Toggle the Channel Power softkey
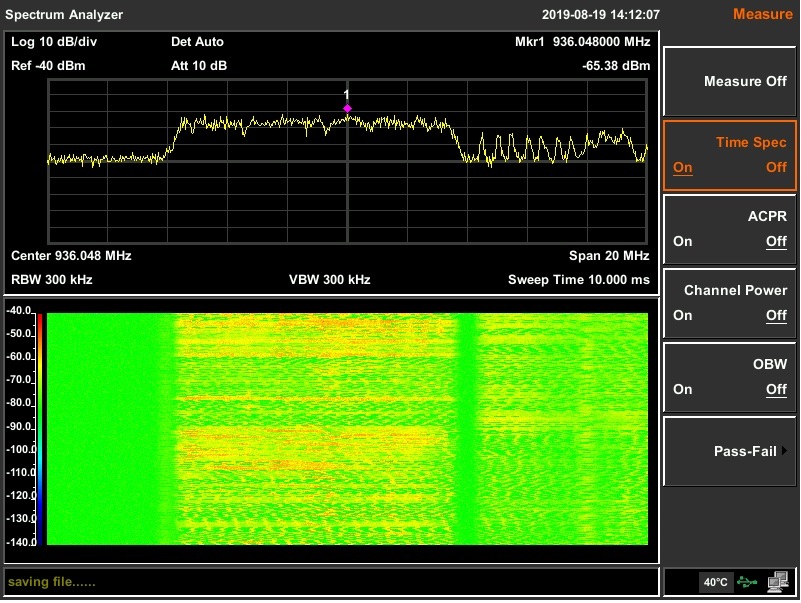 [730, 303]
